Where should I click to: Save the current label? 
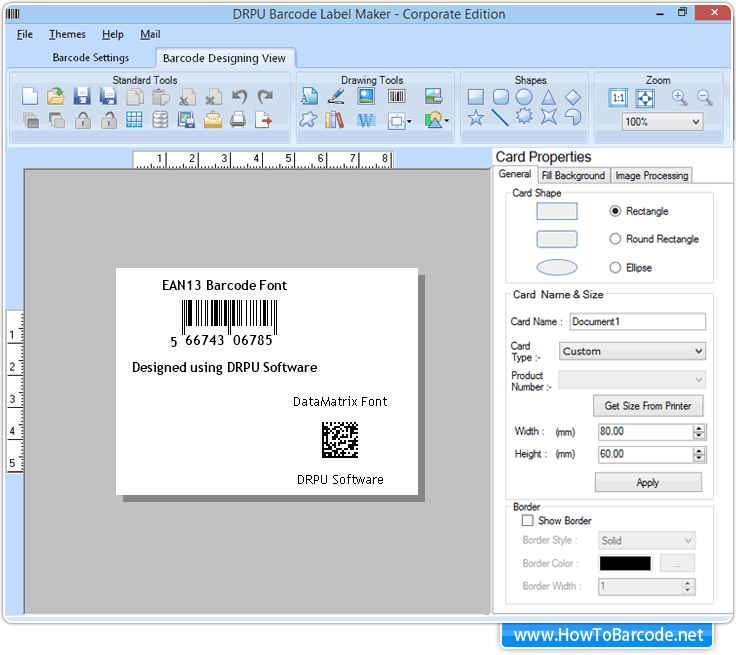pos(82,97)
